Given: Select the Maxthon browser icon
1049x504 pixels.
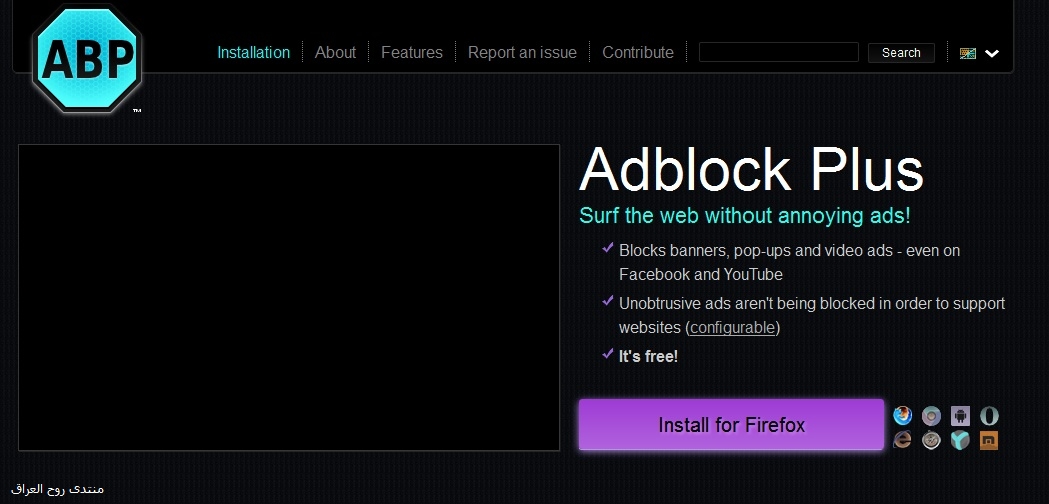Looking at the screenshot, I should pos(989,440).
